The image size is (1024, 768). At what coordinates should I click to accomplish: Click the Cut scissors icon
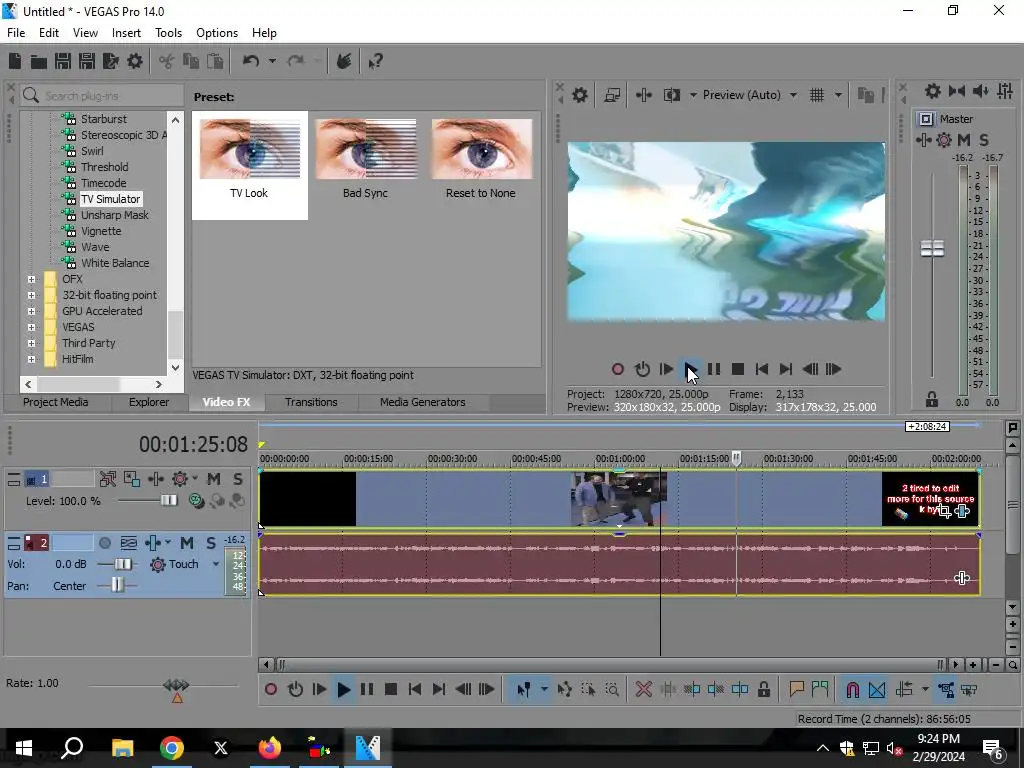(166, 61)
